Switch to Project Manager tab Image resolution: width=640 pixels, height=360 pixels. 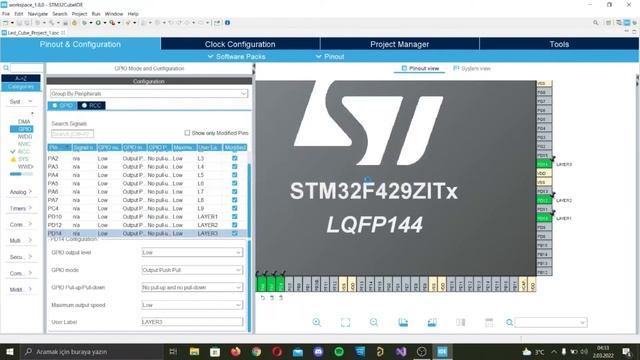399,44
